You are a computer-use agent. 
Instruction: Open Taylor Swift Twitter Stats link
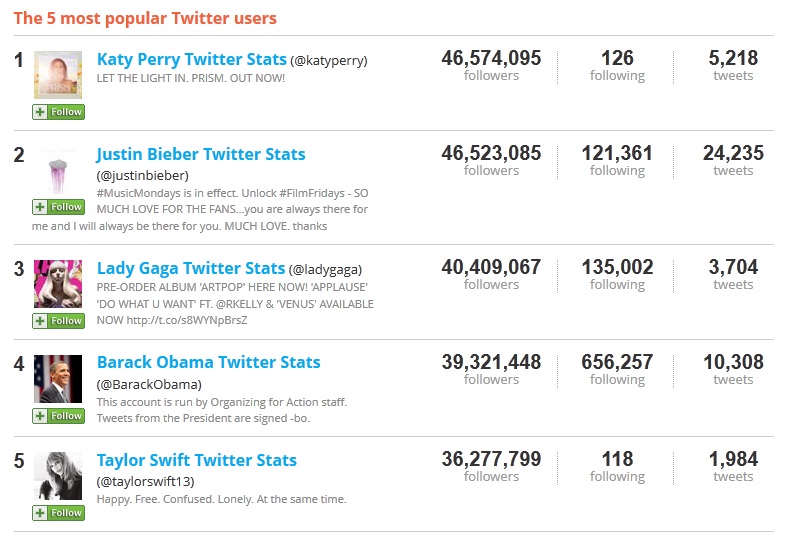click(196, 460)
